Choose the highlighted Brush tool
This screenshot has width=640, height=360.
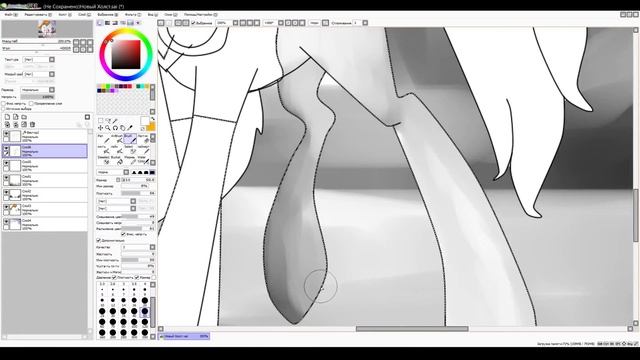click(x=130, y=139)
